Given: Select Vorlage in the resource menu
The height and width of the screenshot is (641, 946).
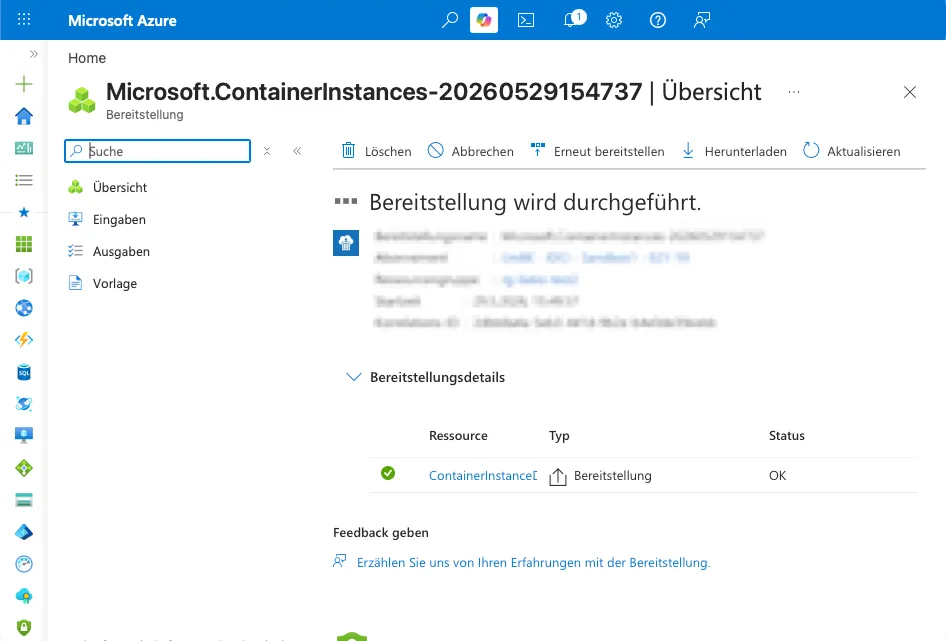Looking at the screenshot, I should [115, 283].
